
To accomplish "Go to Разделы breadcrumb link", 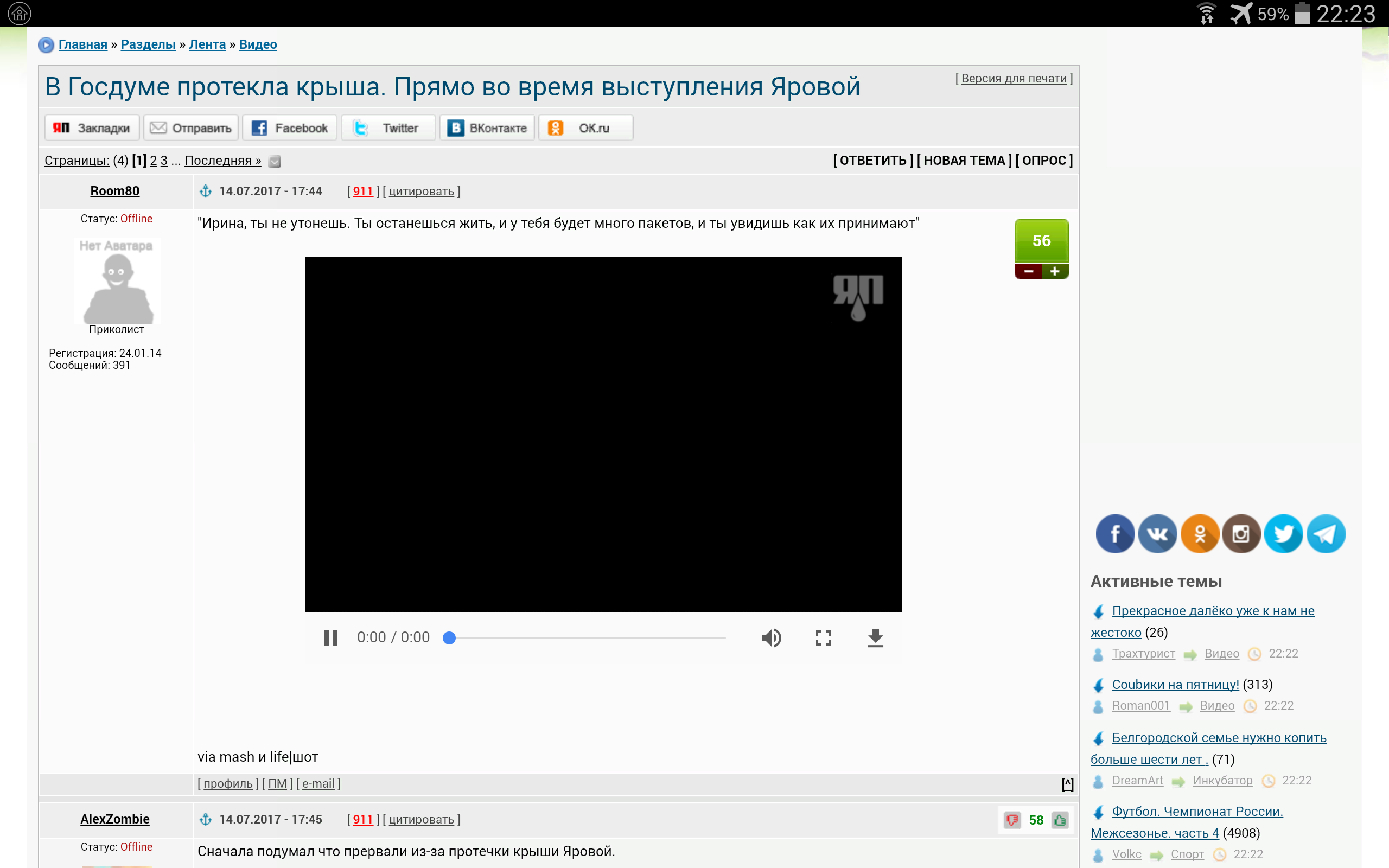I will (148, 44).
